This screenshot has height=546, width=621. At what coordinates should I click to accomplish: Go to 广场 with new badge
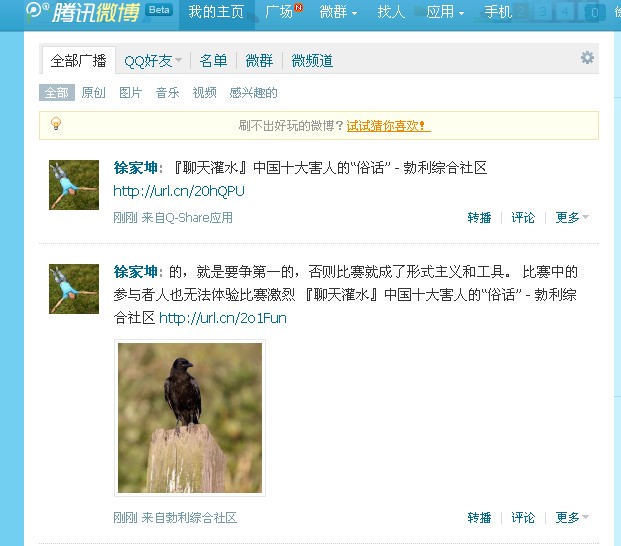283,12
